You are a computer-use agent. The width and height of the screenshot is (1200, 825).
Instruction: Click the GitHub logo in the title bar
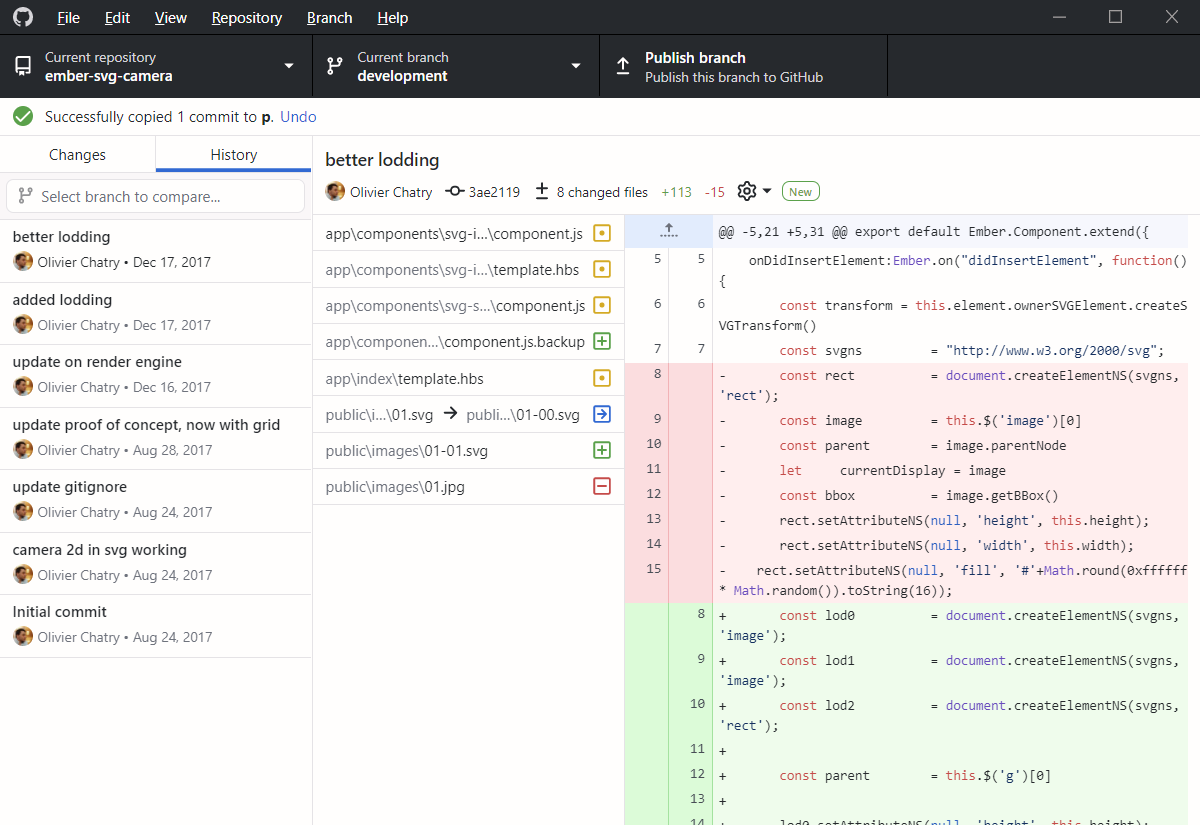coord(22,17)
